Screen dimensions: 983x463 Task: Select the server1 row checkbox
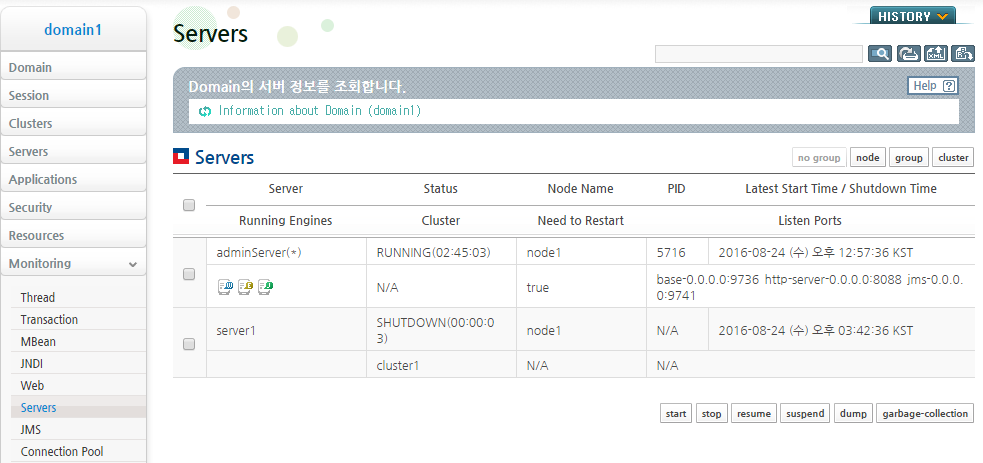click(189, 344)
